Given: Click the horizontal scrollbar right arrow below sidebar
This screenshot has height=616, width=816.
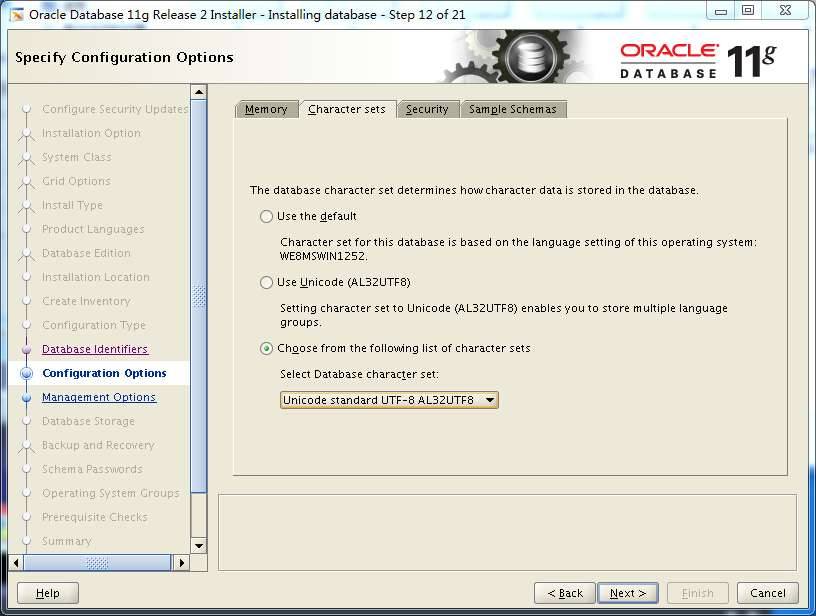Looking at the screenshot, I should coord(181,563).
